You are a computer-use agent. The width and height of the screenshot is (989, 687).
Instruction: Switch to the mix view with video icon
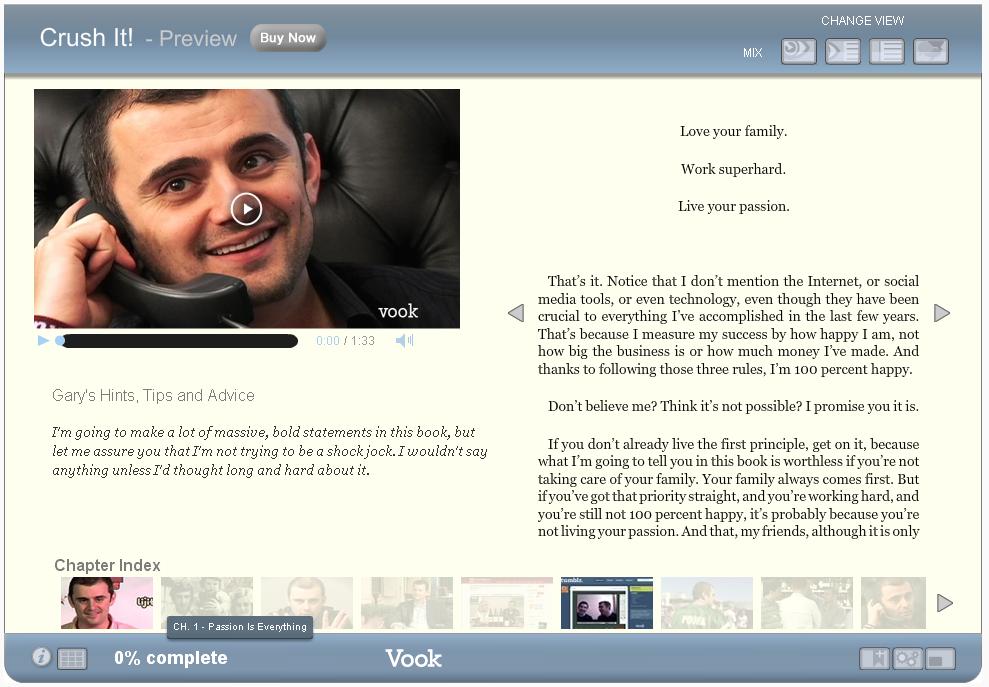pyautogui.click(x=799, y=52)
